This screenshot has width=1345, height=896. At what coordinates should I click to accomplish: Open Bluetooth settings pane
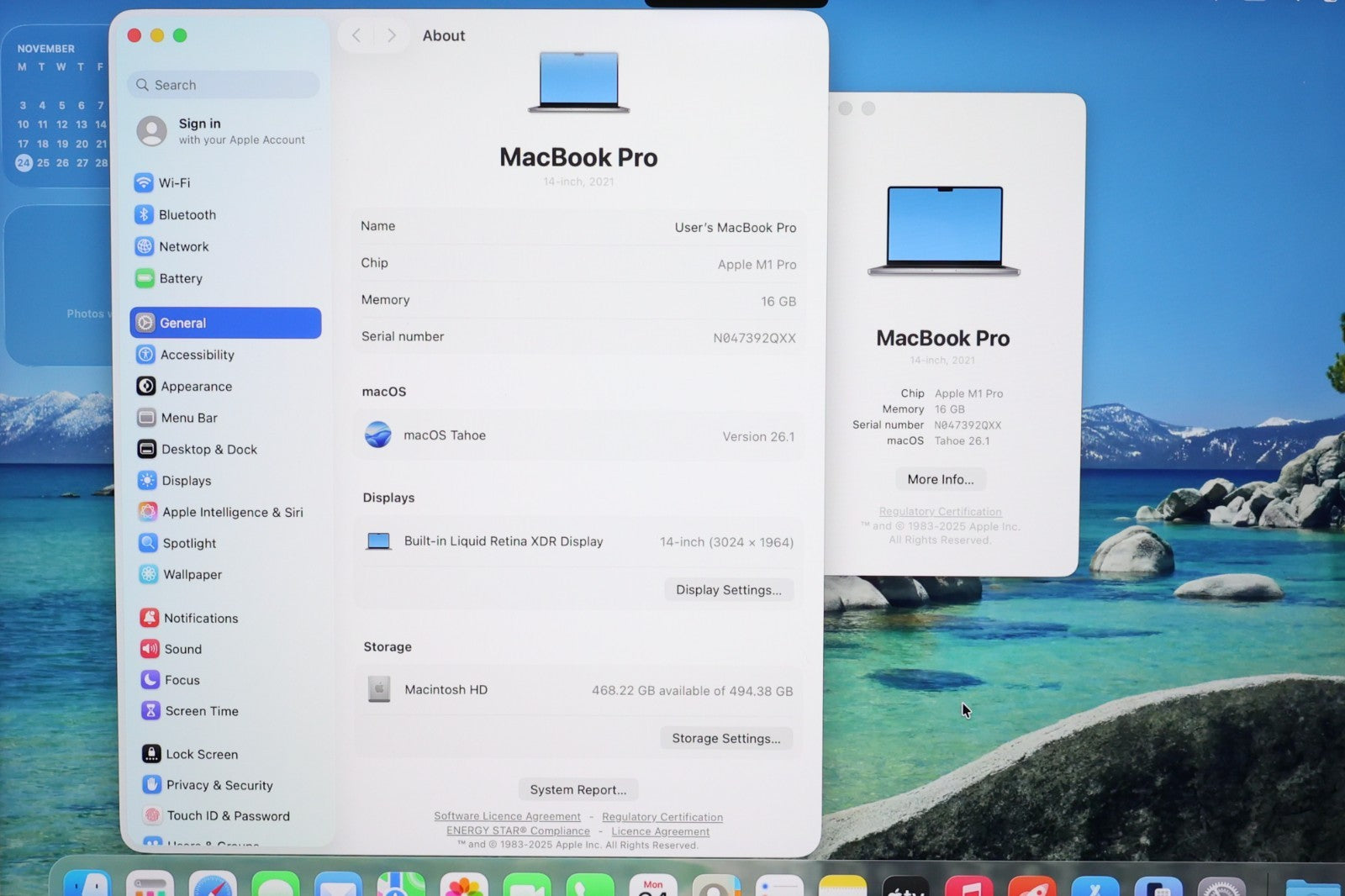coord(187,214)
